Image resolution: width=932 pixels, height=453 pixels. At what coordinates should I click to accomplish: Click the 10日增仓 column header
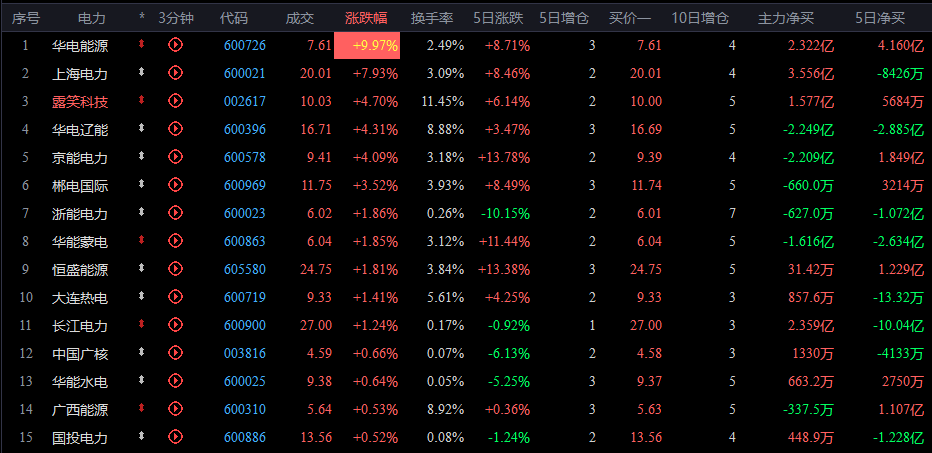700,18
